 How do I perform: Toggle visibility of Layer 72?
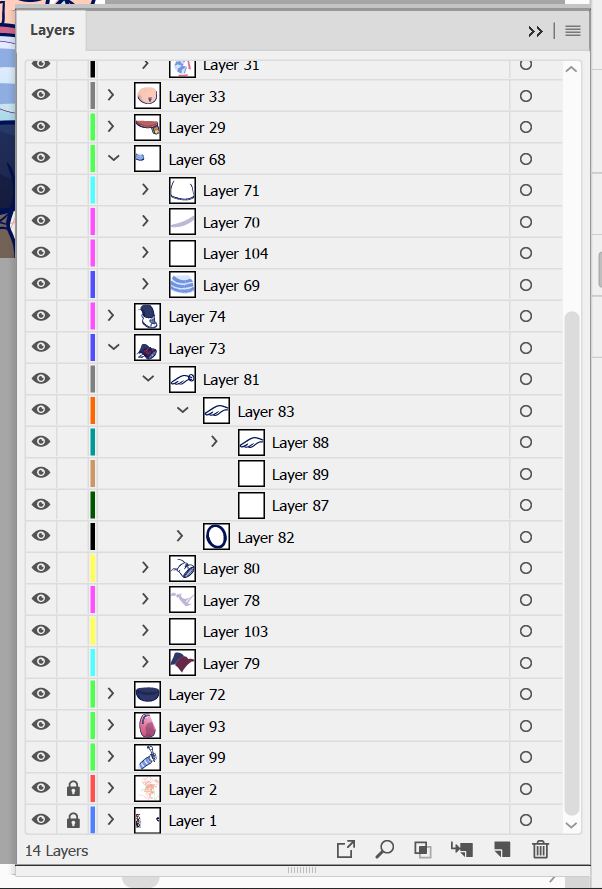(41, 694)
